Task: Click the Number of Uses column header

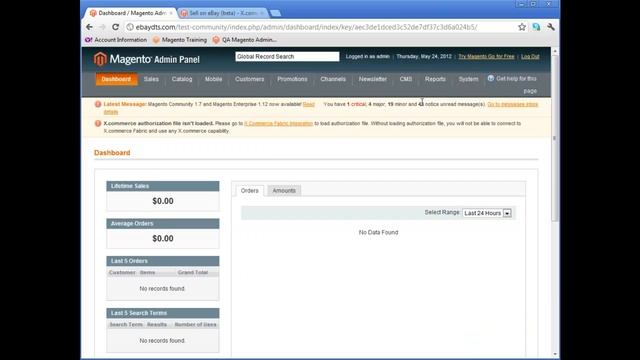Action: click(x=196, y=325)
